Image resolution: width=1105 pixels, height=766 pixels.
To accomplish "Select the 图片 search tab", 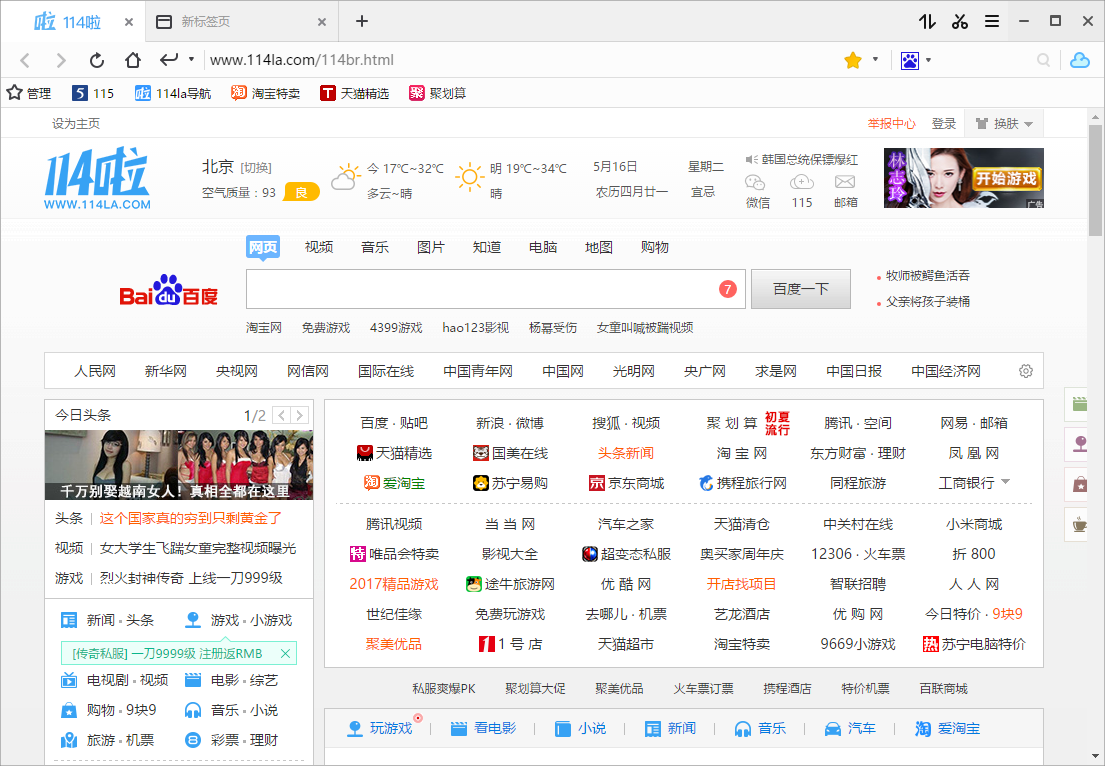I will 431,247.
